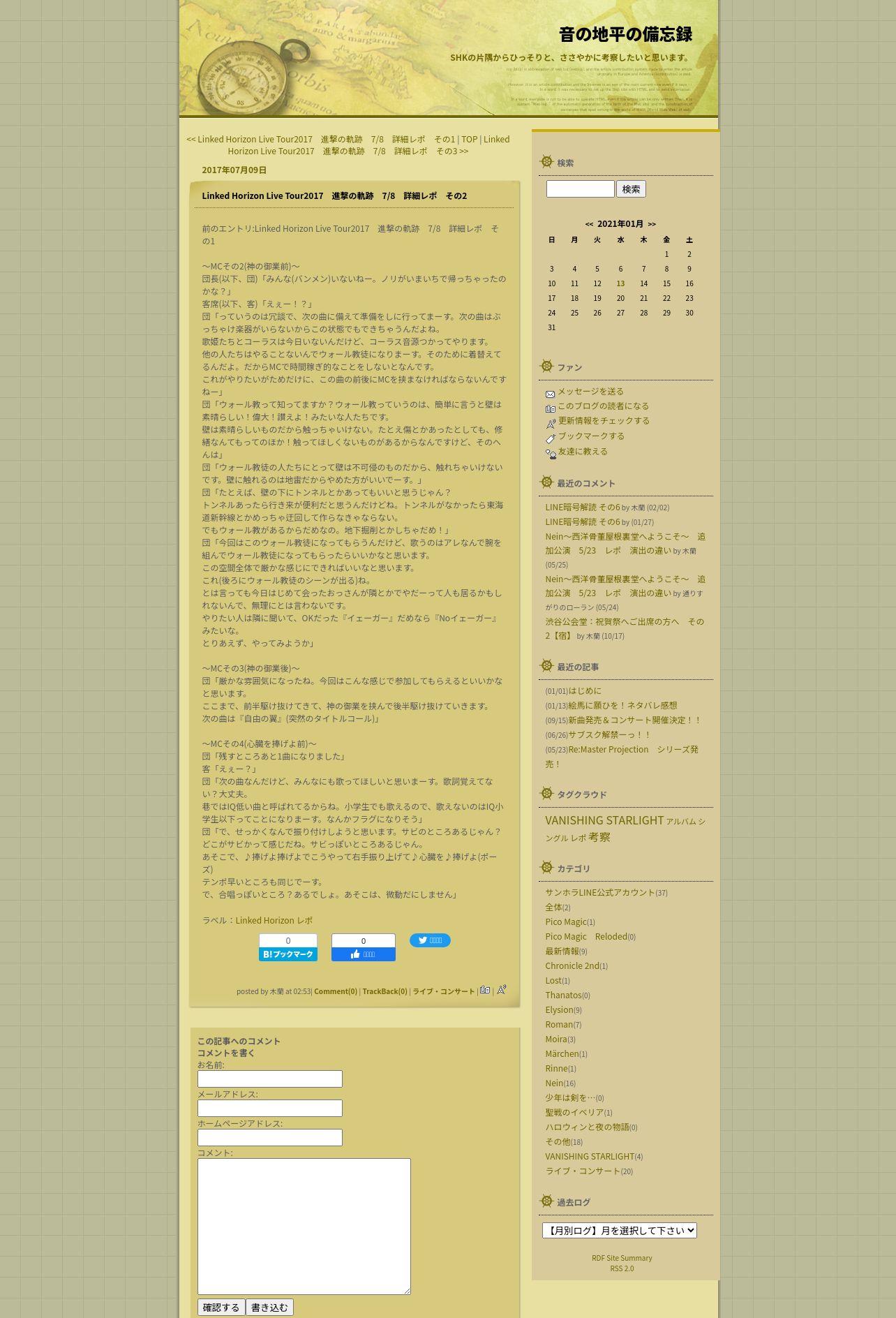Open category 聖戦のイベリア
Viewport: 896px width, 1318px height.
click(x=574, y=1113)
